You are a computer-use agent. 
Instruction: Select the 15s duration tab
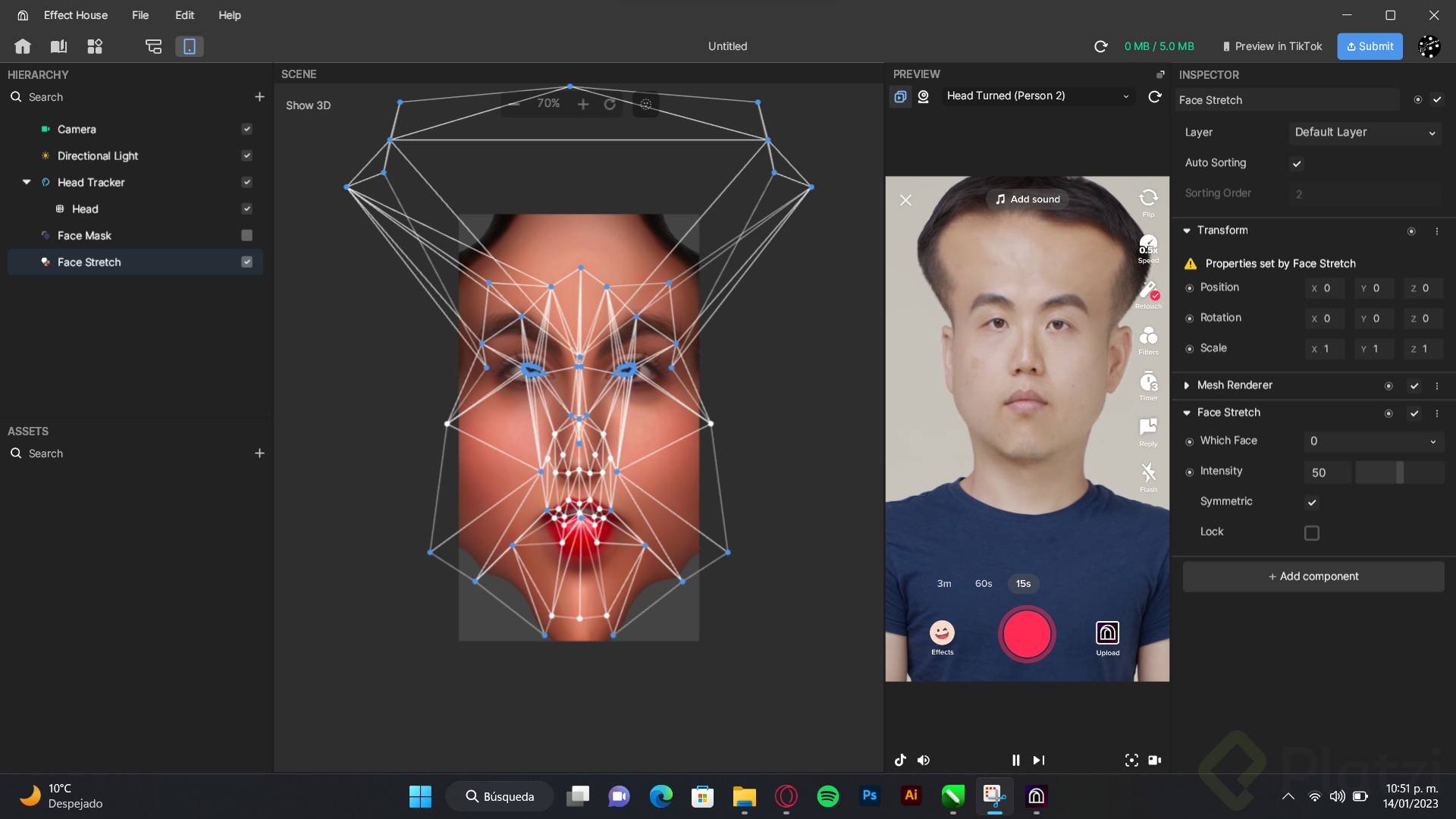tap(1023, 583)
